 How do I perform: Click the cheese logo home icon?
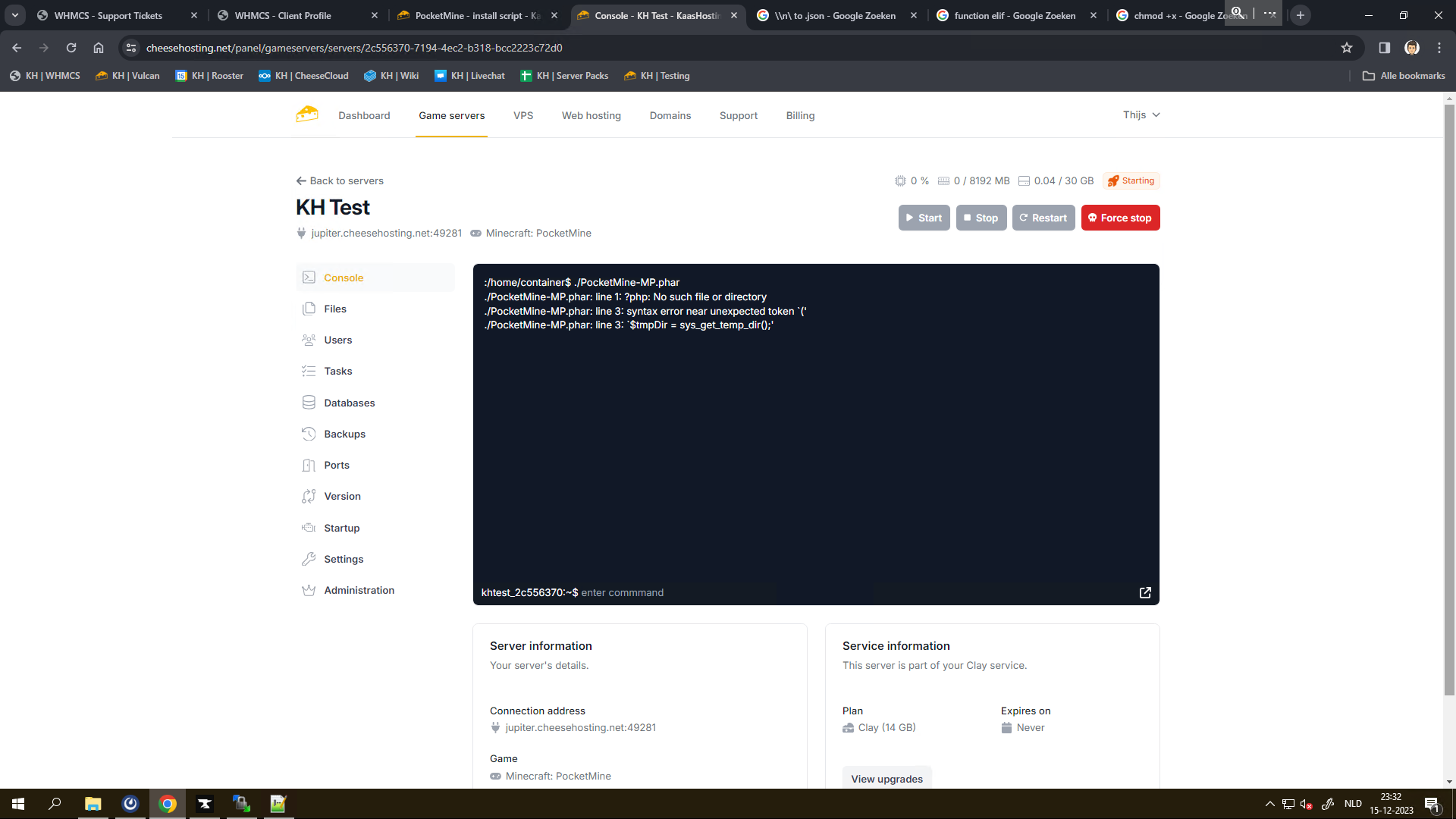point(307,115)
